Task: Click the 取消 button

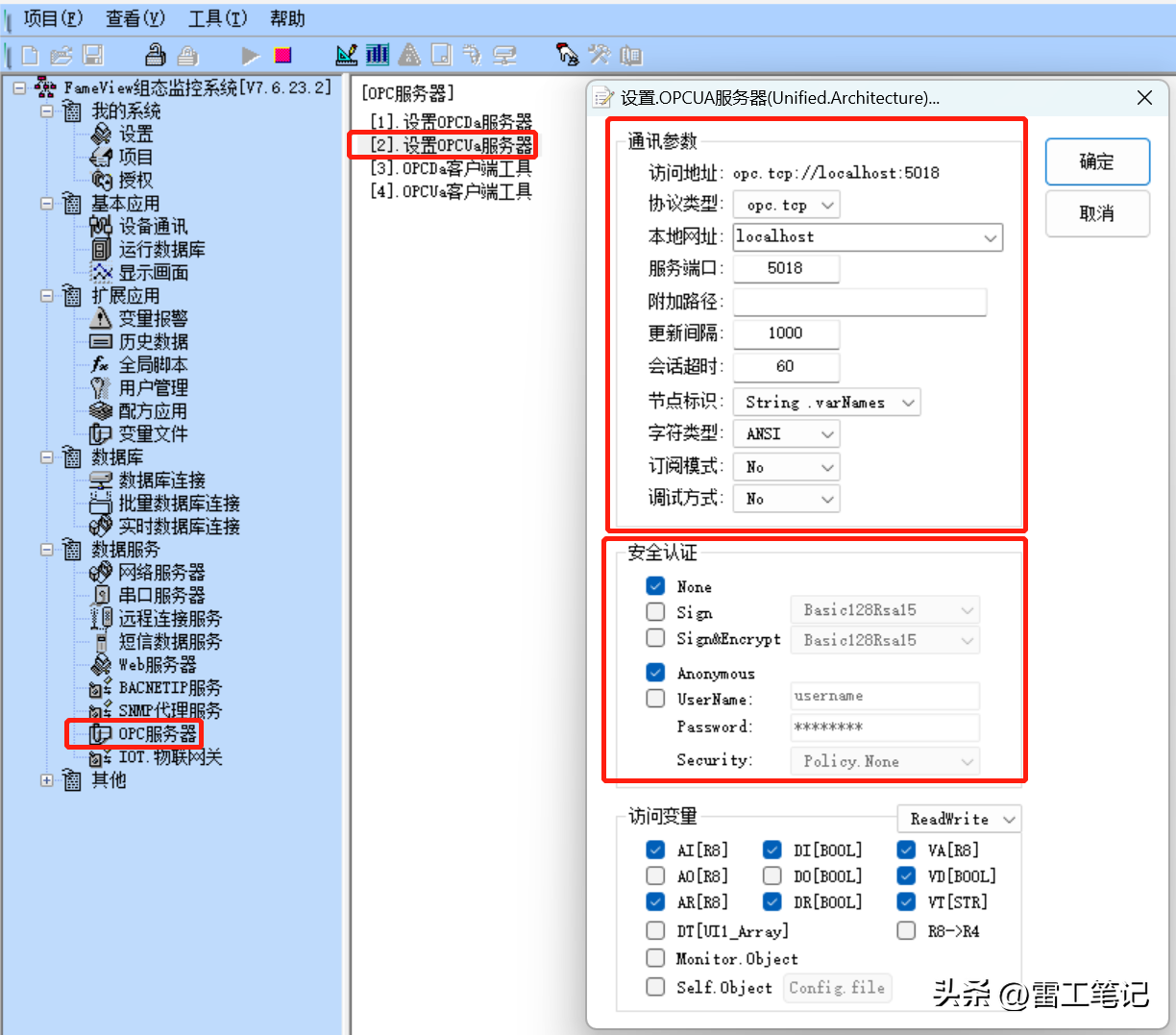Action: click(x=1096, y=213)
